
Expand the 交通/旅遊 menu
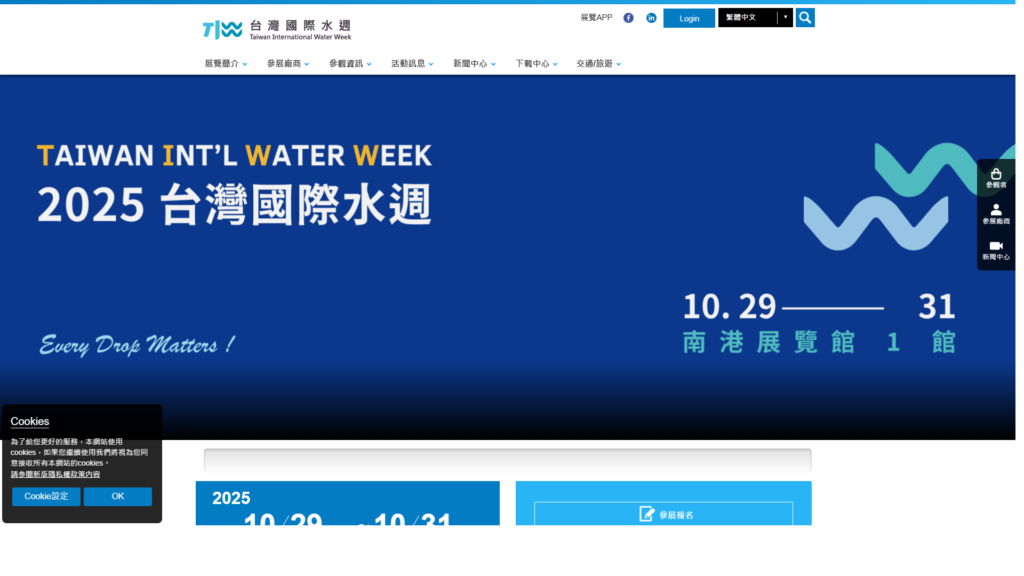point(598,63)
